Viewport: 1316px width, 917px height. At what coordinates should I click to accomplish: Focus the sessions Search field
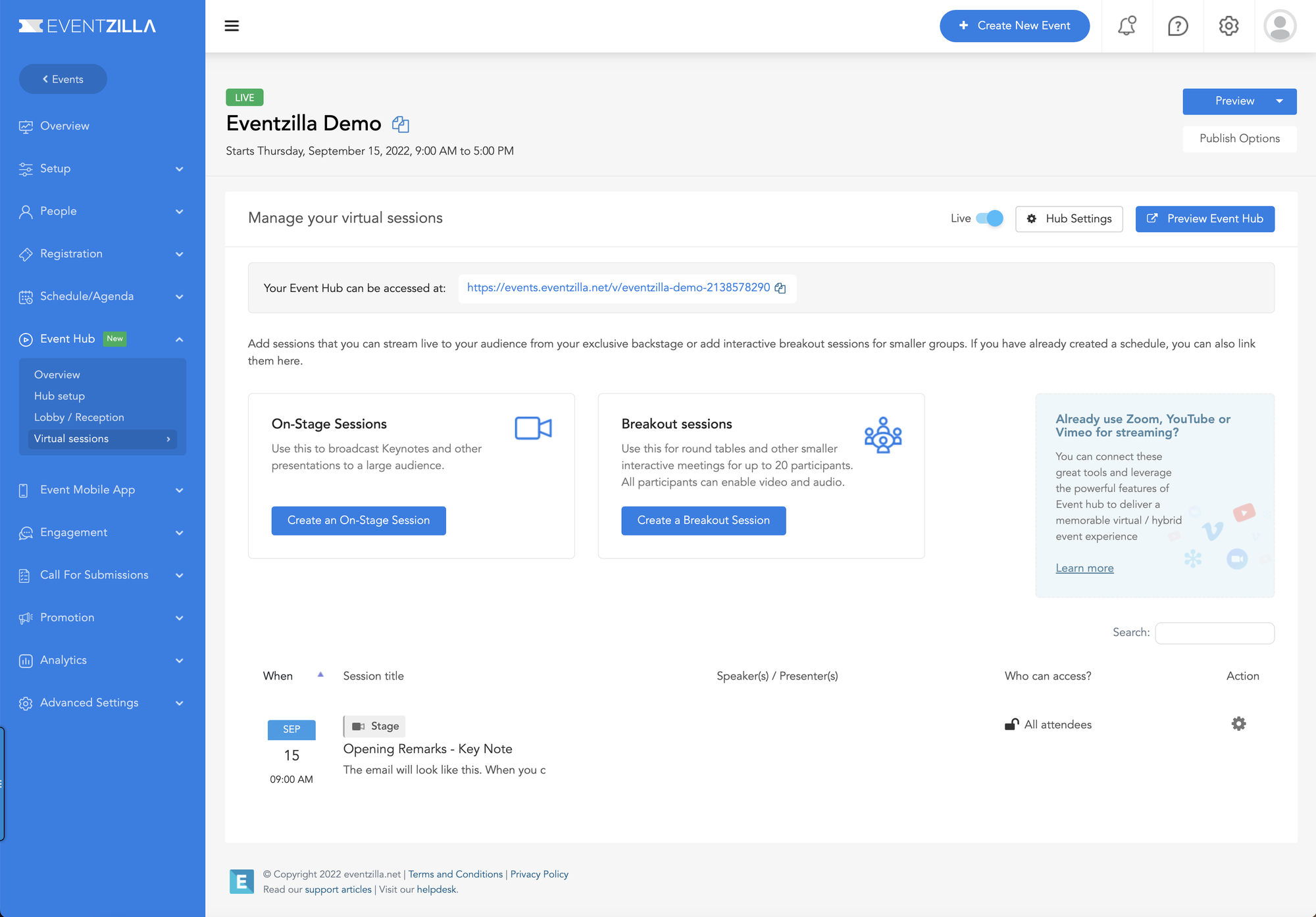[1215, 633]
